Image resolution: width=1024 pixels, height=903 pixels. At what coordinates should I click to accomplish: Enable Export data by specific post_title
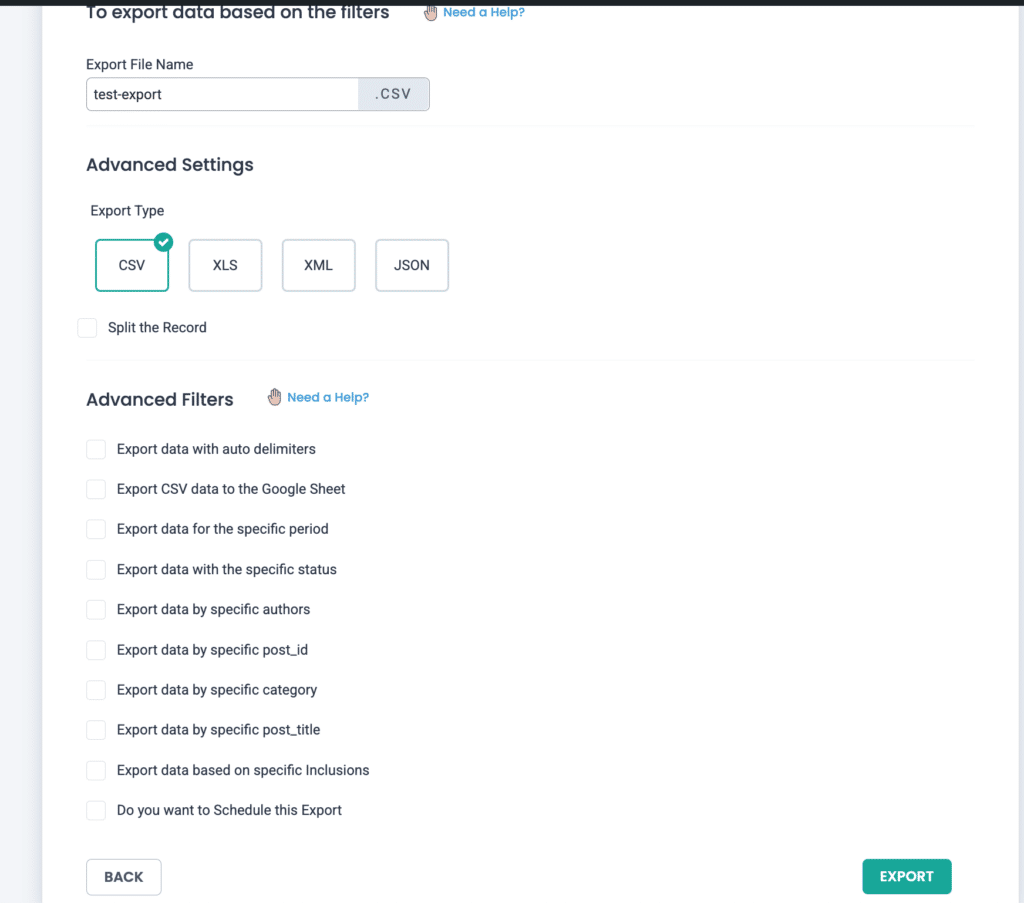(x=96, y=729)
